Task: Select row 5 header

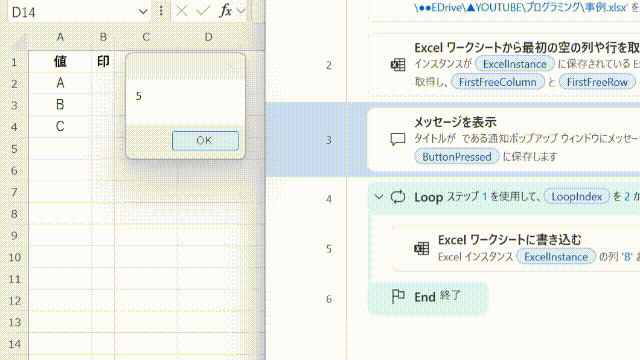Action: coord(14,149)
